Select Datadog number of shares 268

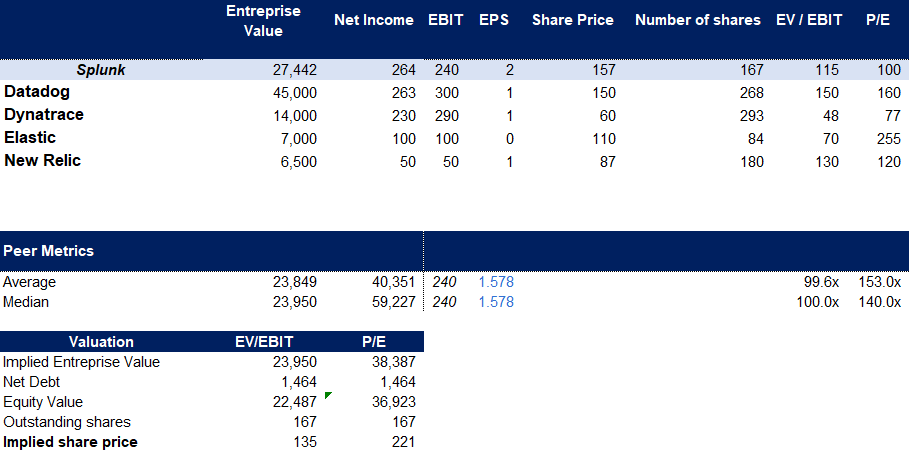point(752,93)
